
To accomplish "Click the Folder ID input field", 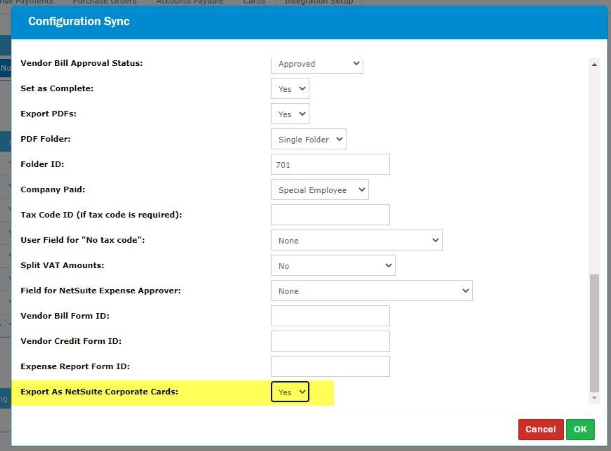I will tap(330, 164).
